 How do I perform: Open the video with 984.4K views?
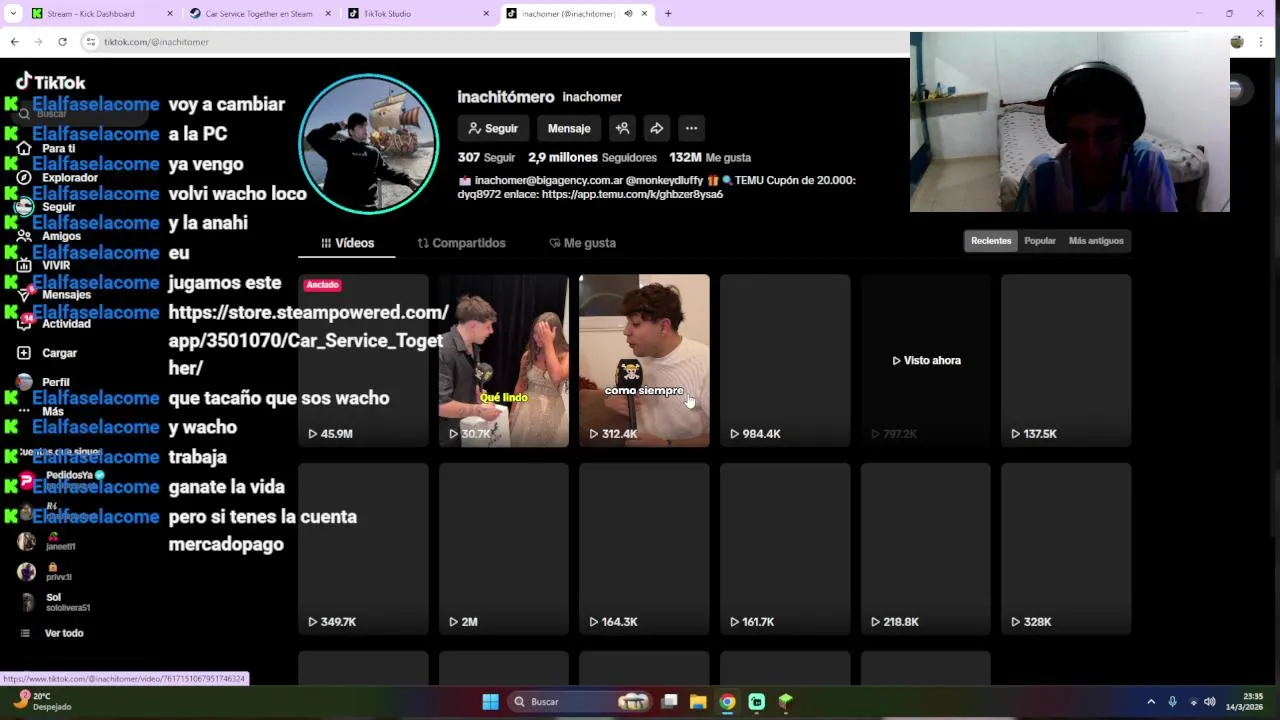click(x=785, y=360)
